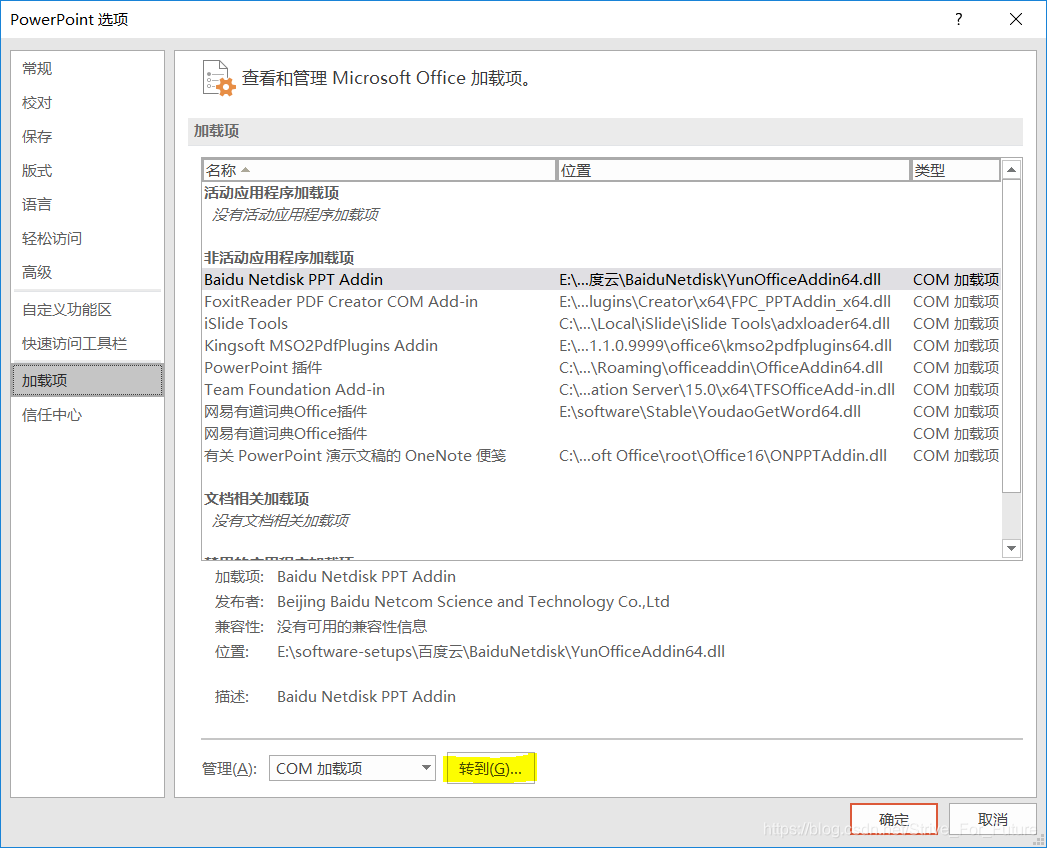
Task: Click the add-in list vertical scrollbar thumb
Action: coord(1012,336)
